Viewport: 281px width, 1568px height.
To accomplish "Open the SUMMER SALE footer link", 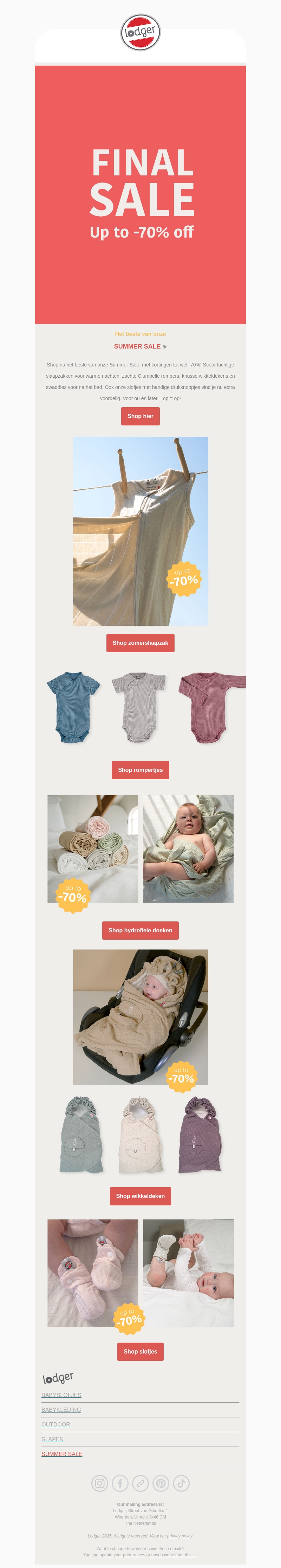I will 61,1454.
